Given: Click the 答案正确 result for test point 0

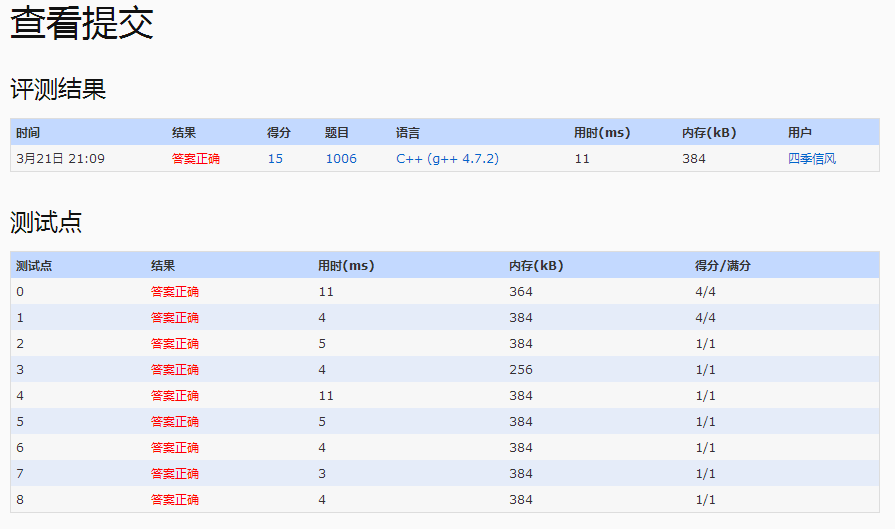Looking at the screenshot, I should point(175,292).
